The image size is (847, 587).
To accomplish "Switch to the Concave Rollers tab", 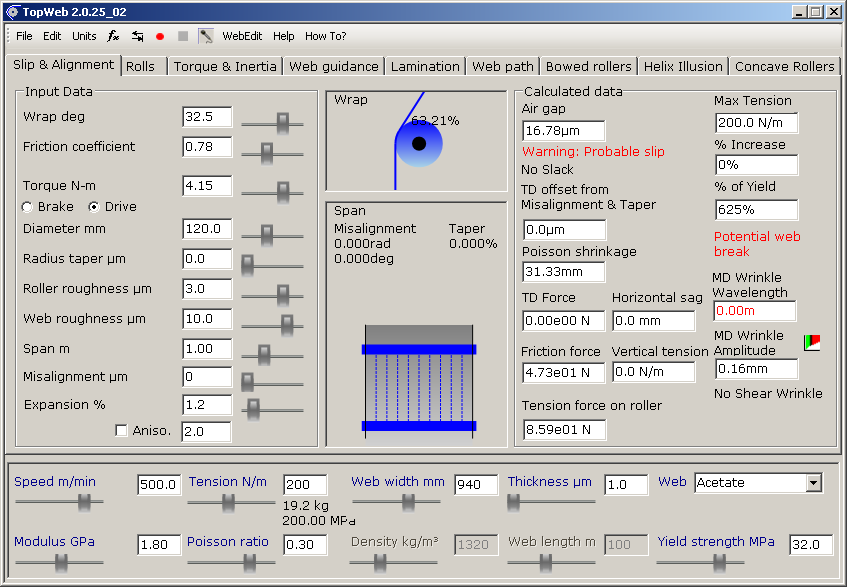I will coord(785,66).
